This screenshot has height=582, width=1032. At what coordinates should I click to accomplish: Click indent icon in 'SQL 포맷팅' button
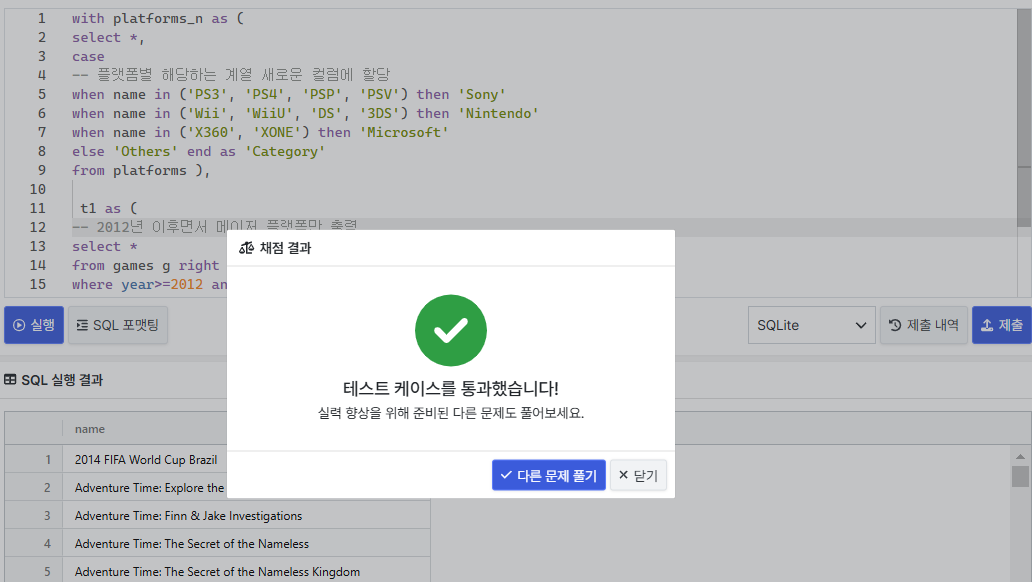click(x=82, y=325)
